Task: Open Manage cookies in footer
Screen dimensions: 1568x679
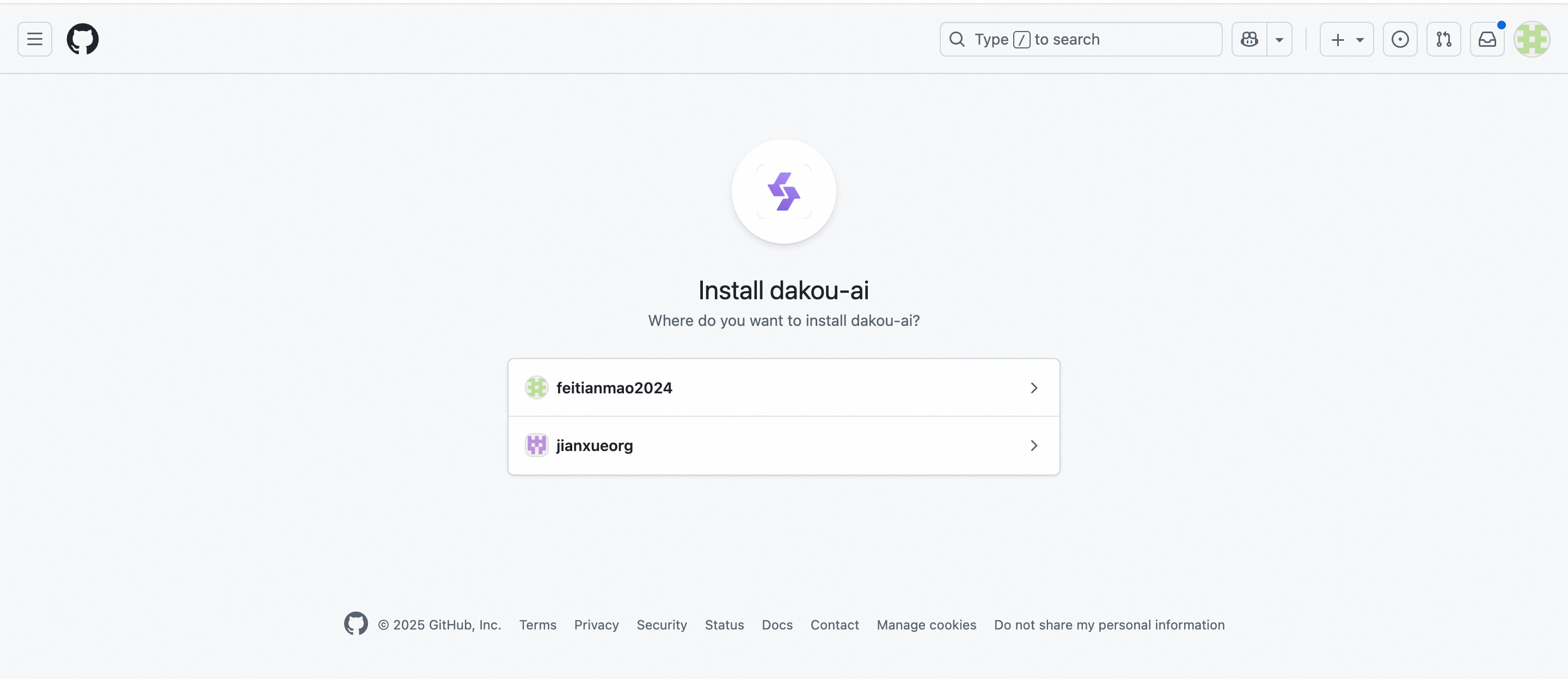Action: point(926,625)
